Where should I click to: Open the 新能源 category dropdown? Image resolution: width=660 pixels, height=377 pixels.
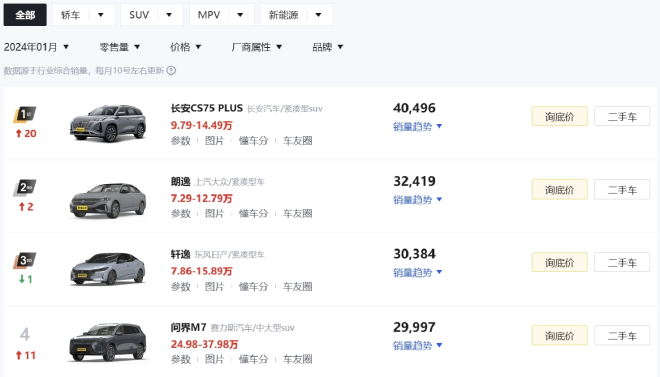click(x=296, y=15)
